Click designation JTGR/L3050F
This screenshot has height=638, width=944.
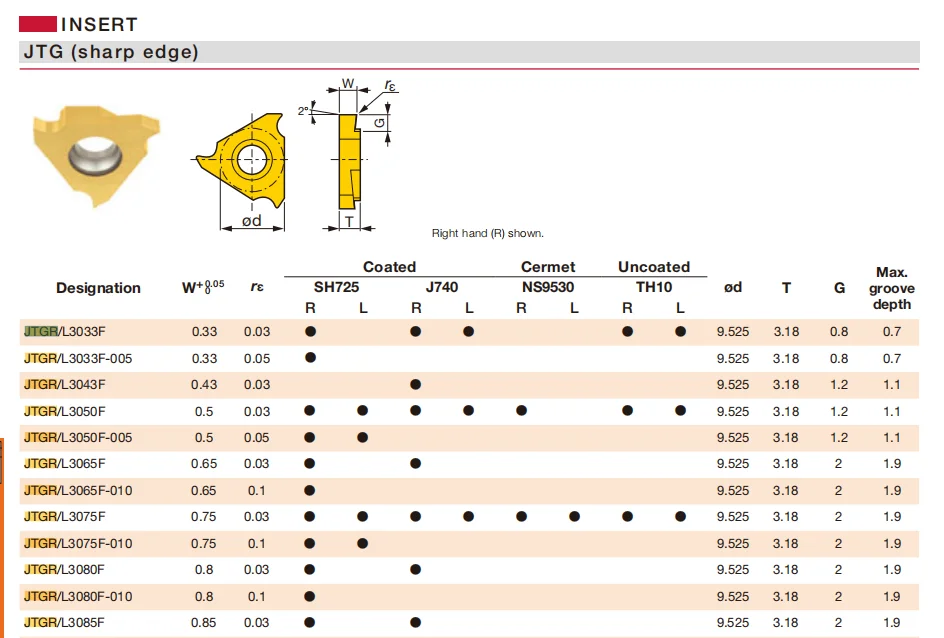pyautogui.click(x=64, y=412)
